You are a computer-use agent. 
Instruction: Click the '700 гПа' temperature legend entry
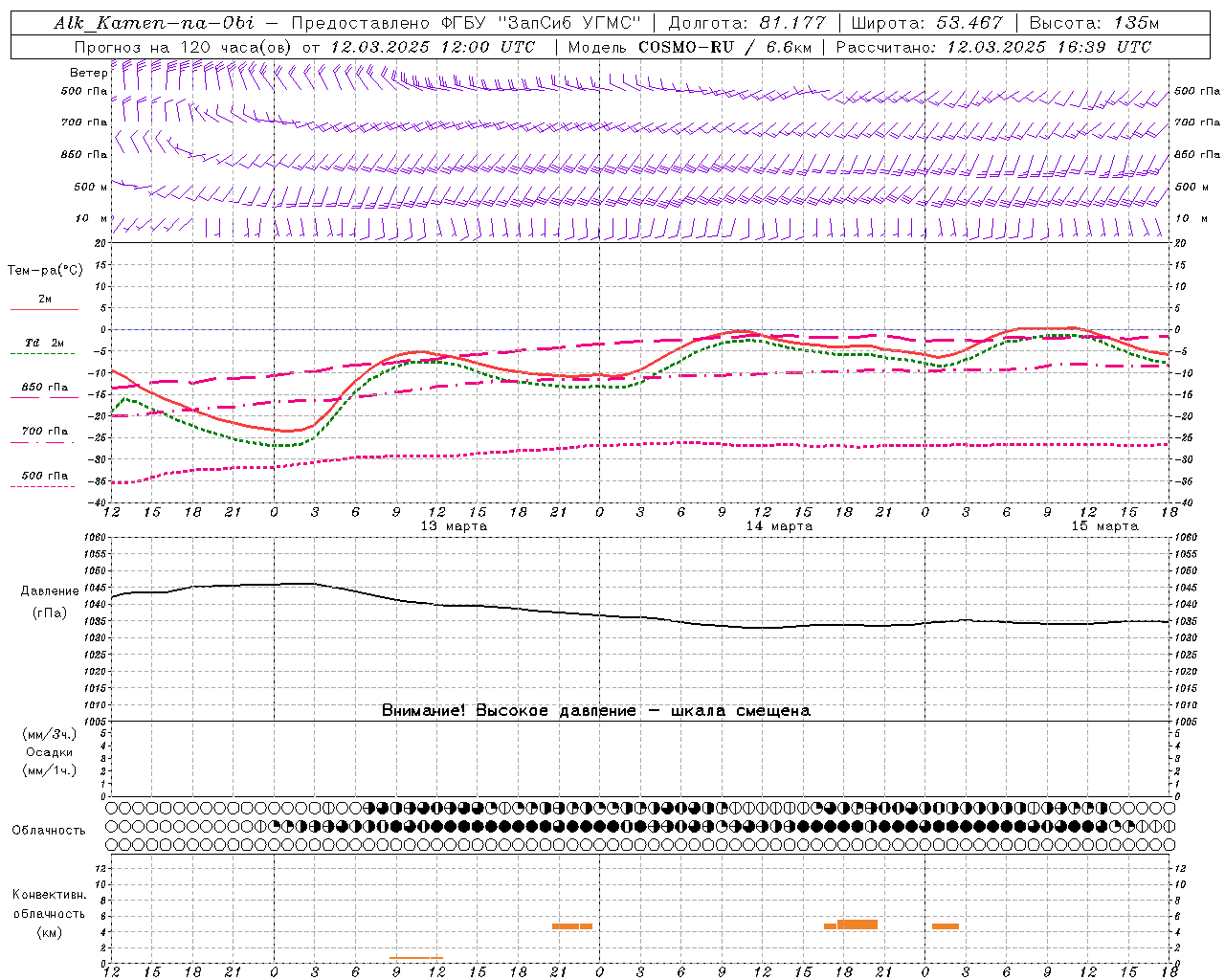(x=44, y=432)
